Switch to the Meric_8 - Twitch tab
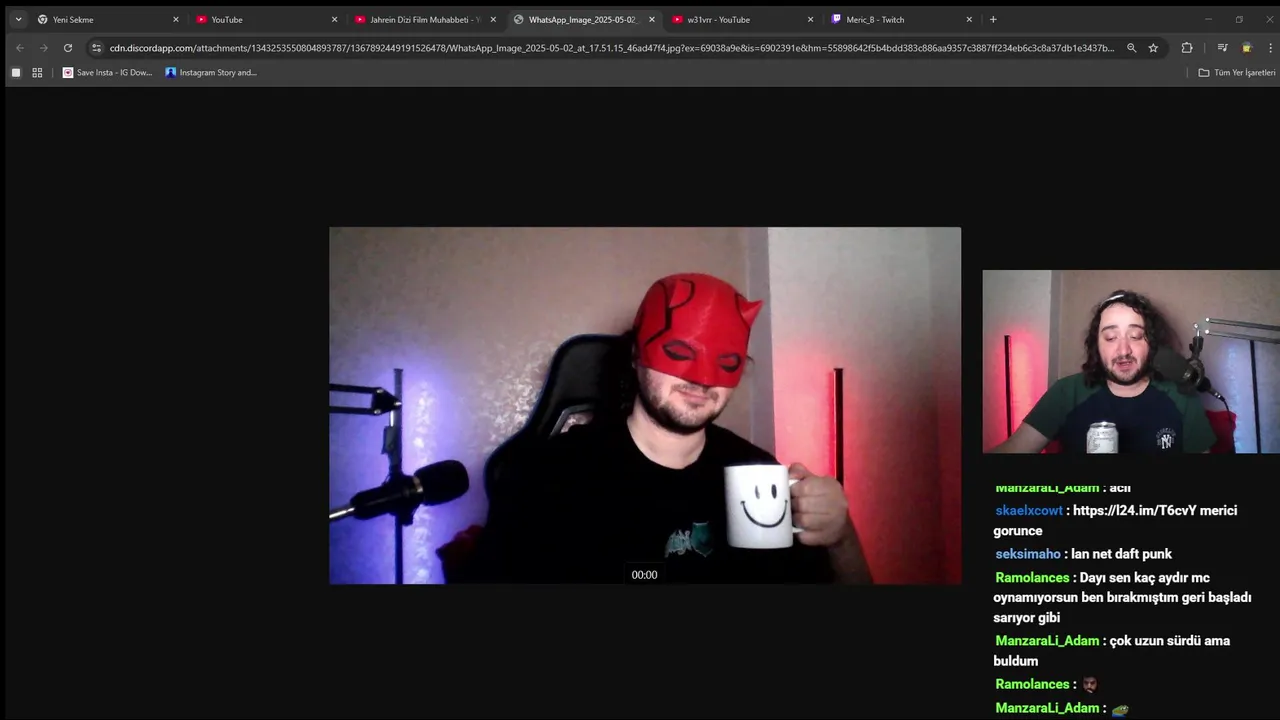Screen dimensions: 1280x720 (901, 19)
